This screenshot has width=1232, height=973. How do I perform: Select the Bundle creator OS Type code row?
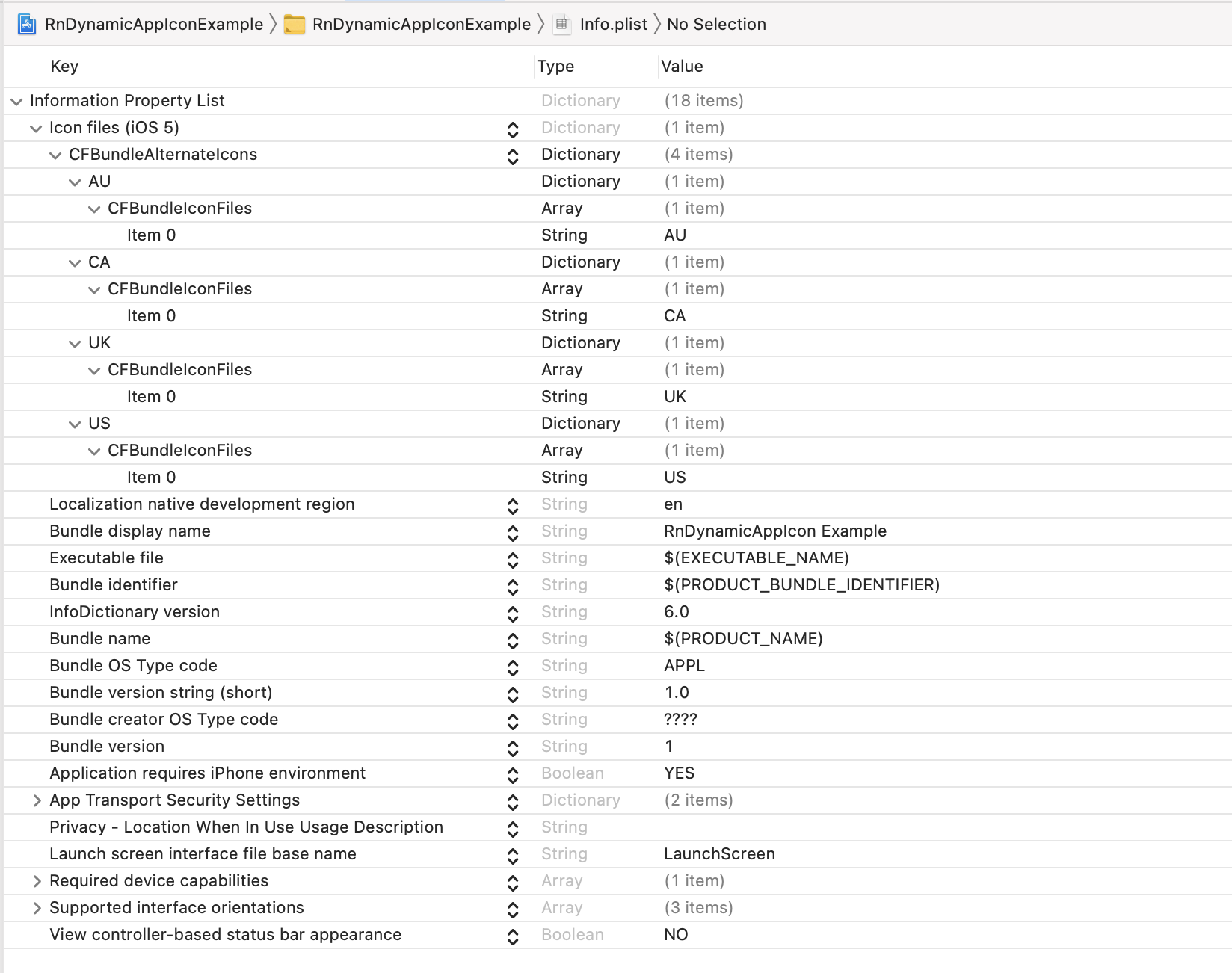click(x=617, y=720)
